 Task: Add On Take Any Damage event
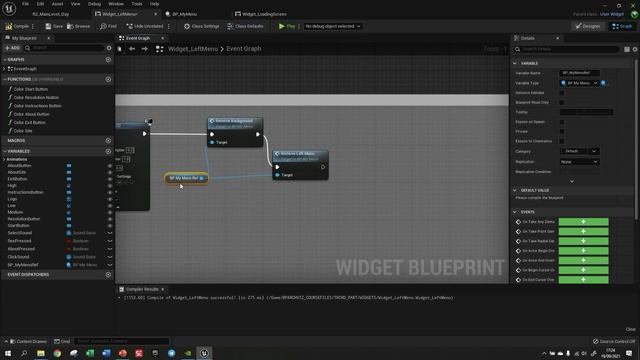(x=583, y=222)
